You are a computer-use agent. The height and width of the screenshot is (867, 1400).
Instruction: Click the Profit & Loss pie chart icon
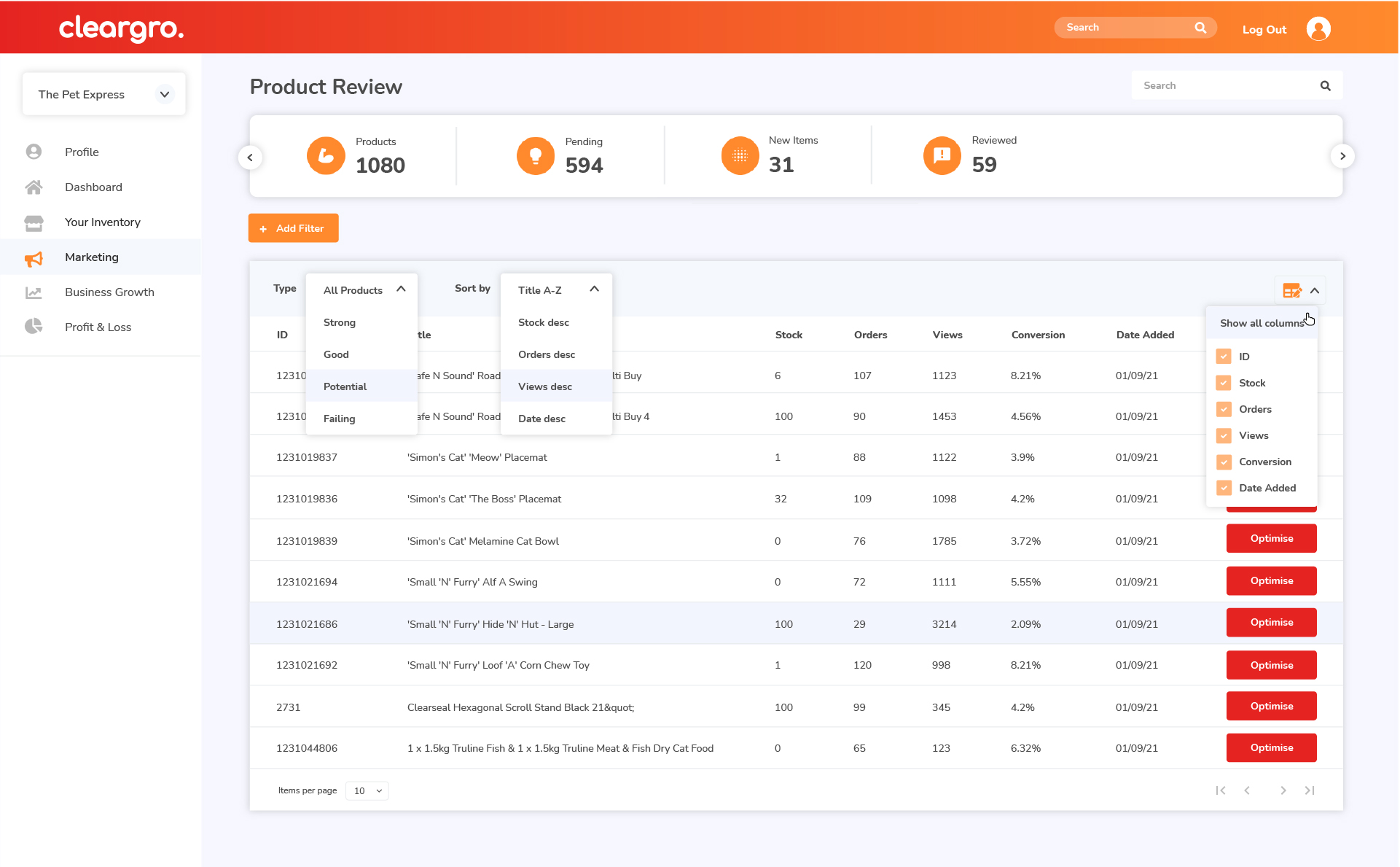tap(34, 327)
